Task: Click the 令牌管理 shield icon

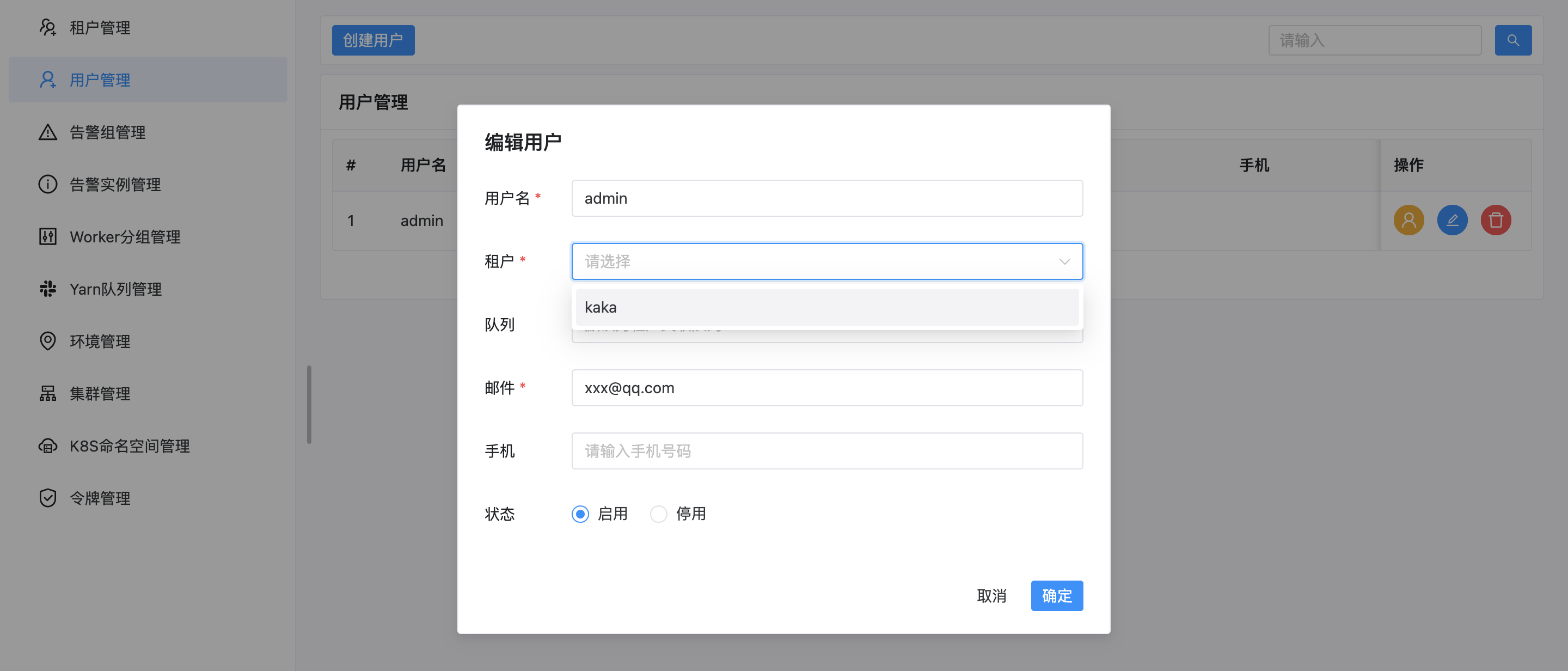Action: point(47,498)
